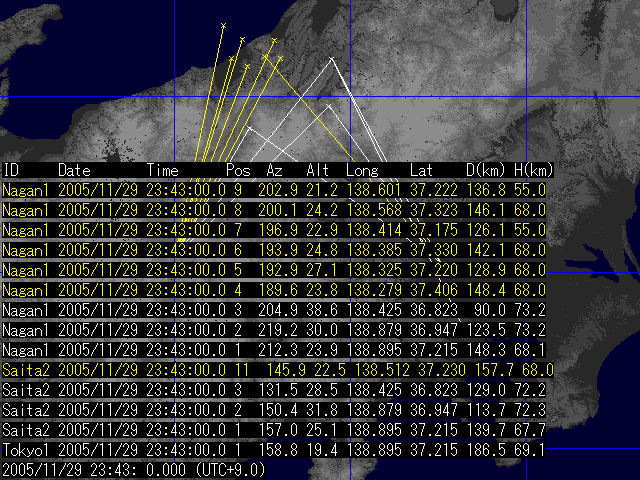Click longitude value 138.279

374,290
